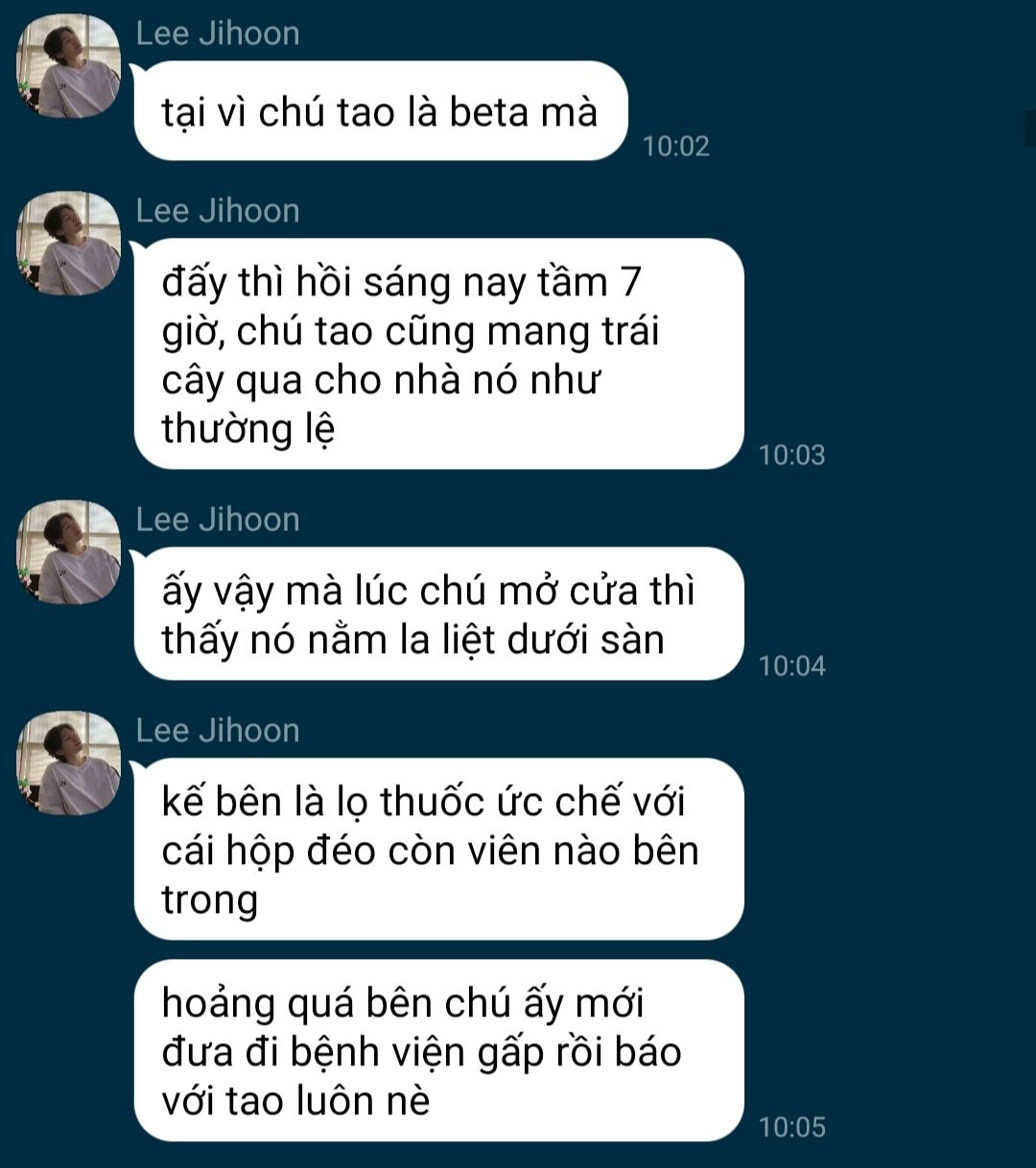Select the message starting "kế bên là lọ thuốc"

(x=438, y=850)
